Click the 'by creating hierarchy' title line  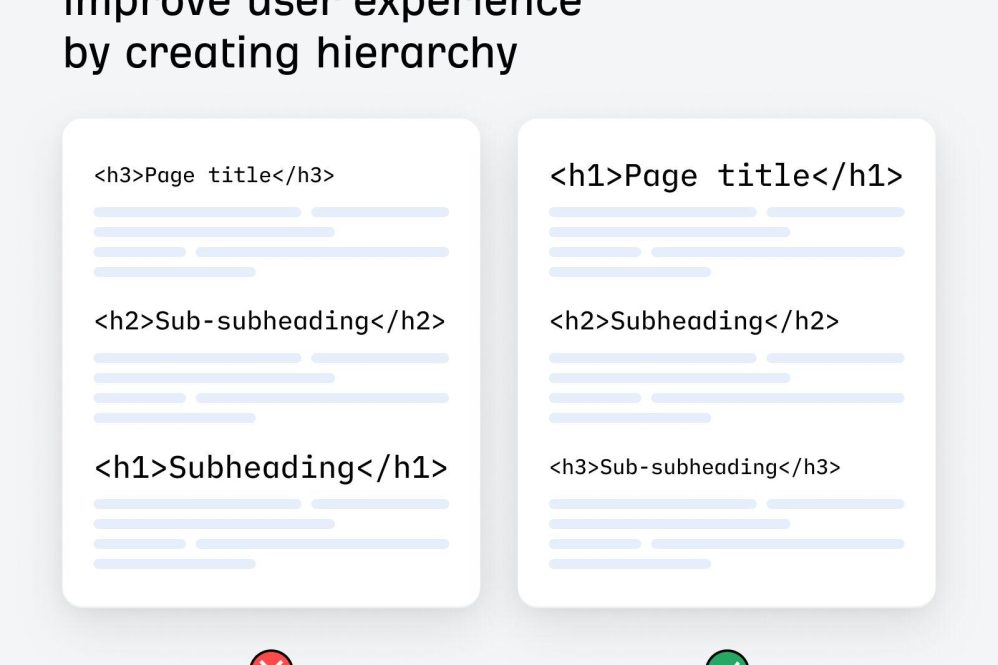pos(290,52)
